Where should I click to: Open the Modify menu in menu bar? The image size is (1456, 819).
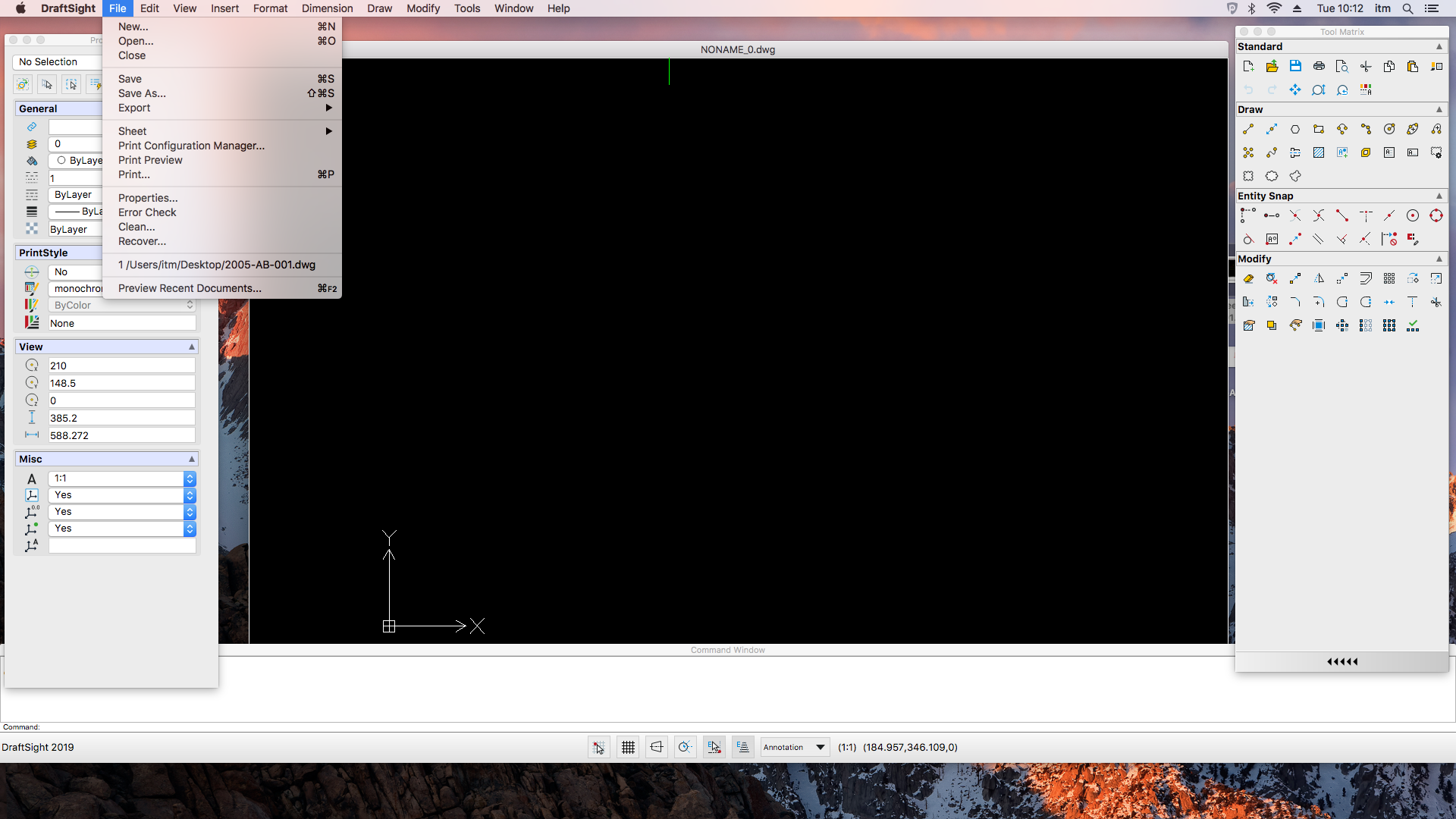point(423,8)
